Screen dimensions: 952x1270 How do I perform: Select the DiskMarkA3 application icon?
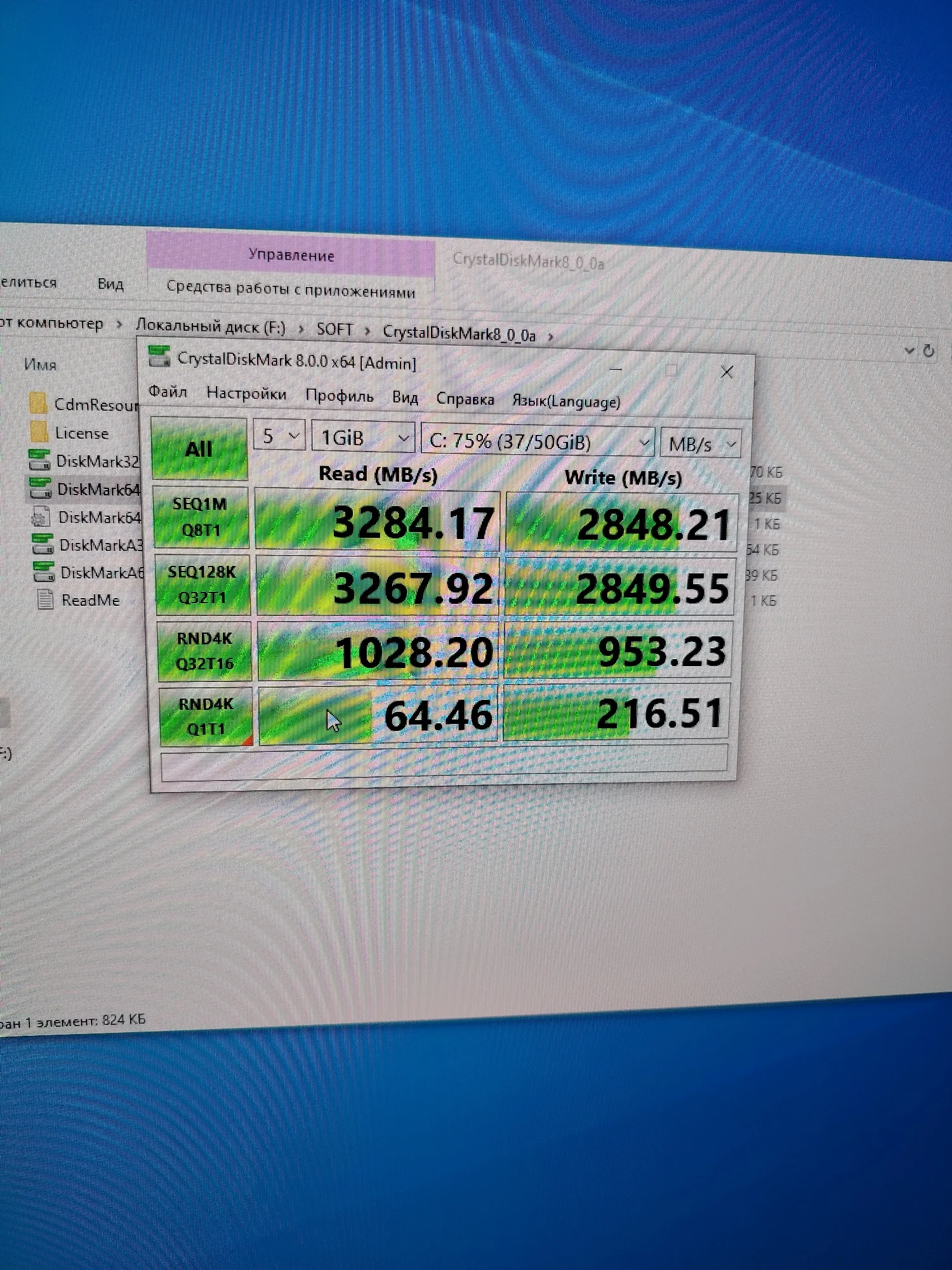43,544
